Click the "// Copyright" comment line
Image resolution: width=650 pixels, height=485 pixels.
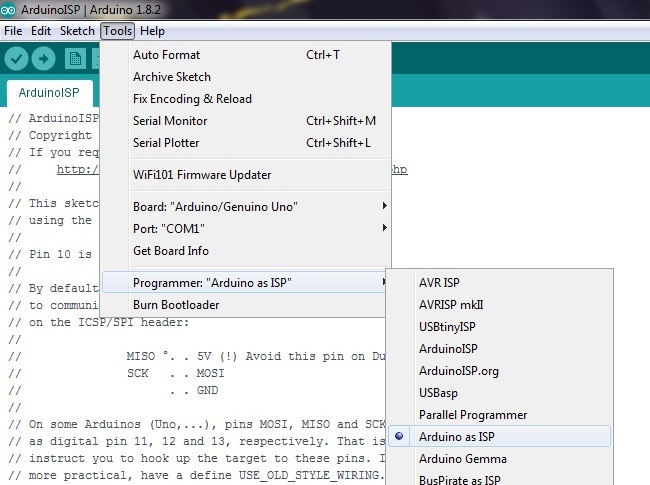pos(50,135)
